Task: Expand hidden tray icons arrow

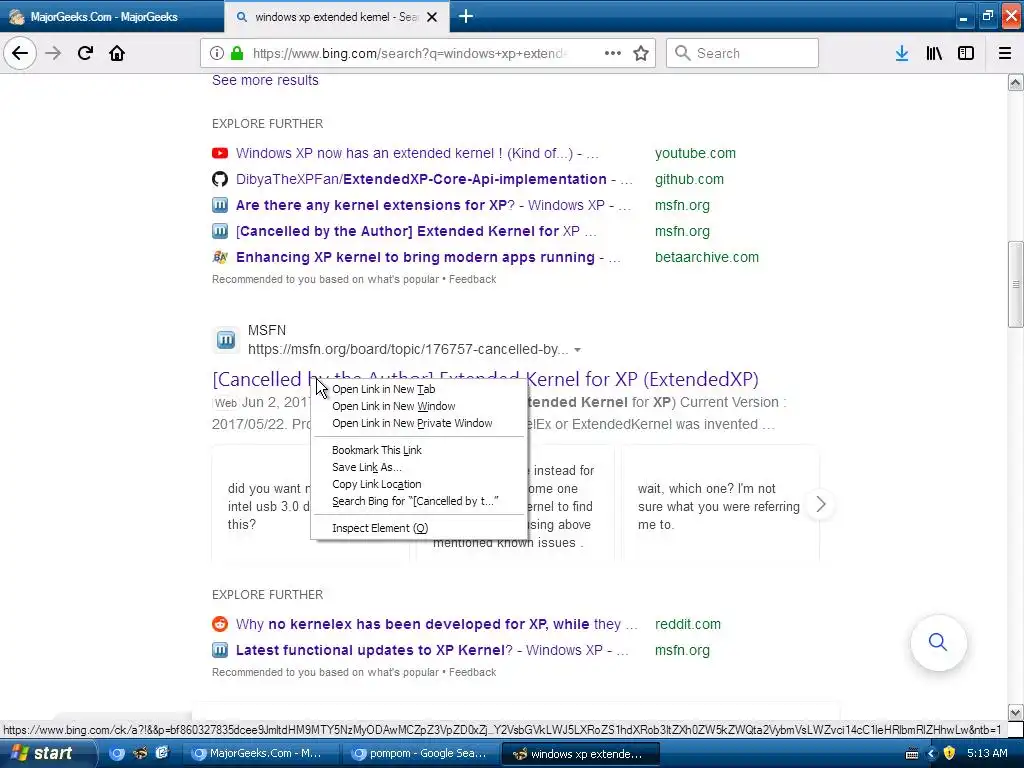Action: tap(931, 754)
